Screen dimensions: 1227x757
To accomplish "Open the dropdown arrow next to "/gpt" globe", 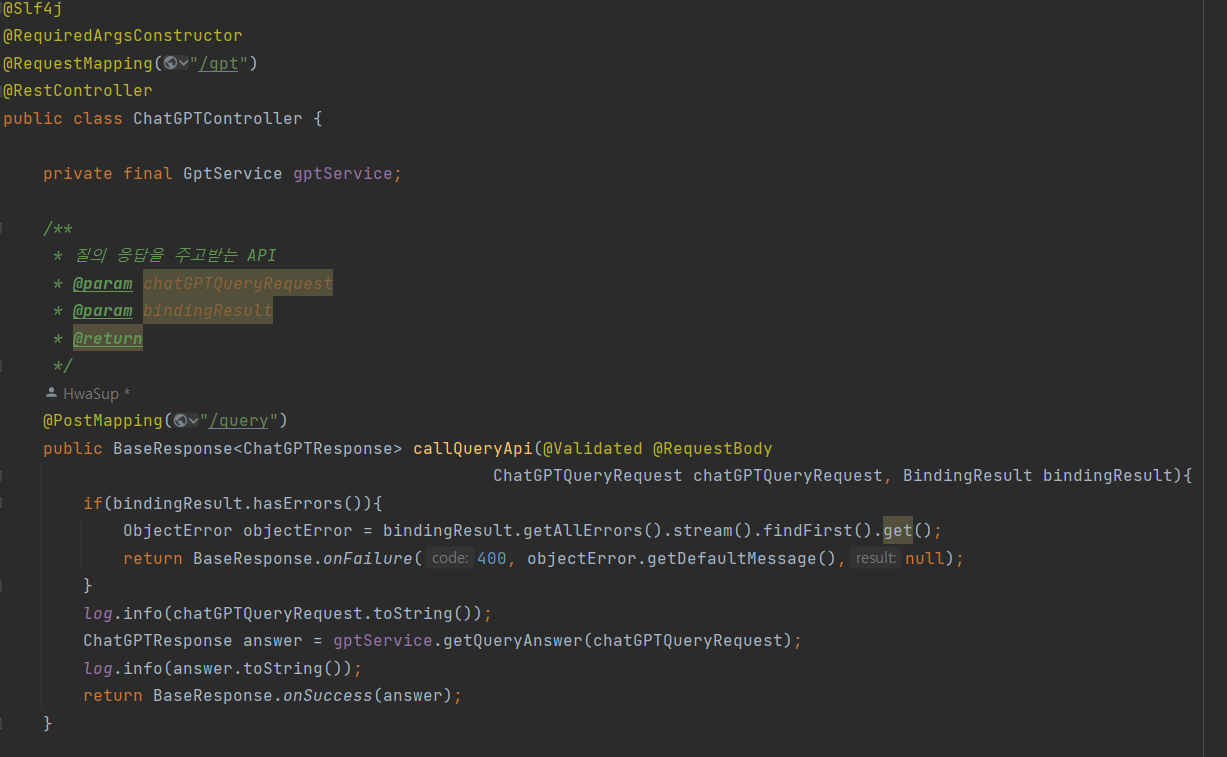I will click(183, 63).
